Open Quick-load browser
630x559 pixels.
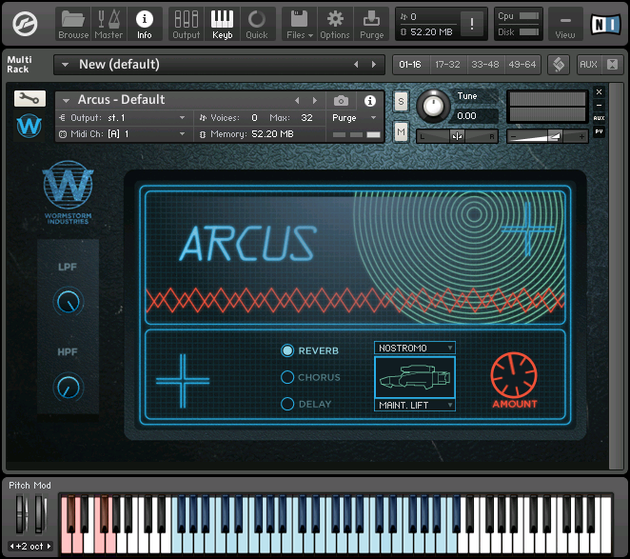point(257,24)
